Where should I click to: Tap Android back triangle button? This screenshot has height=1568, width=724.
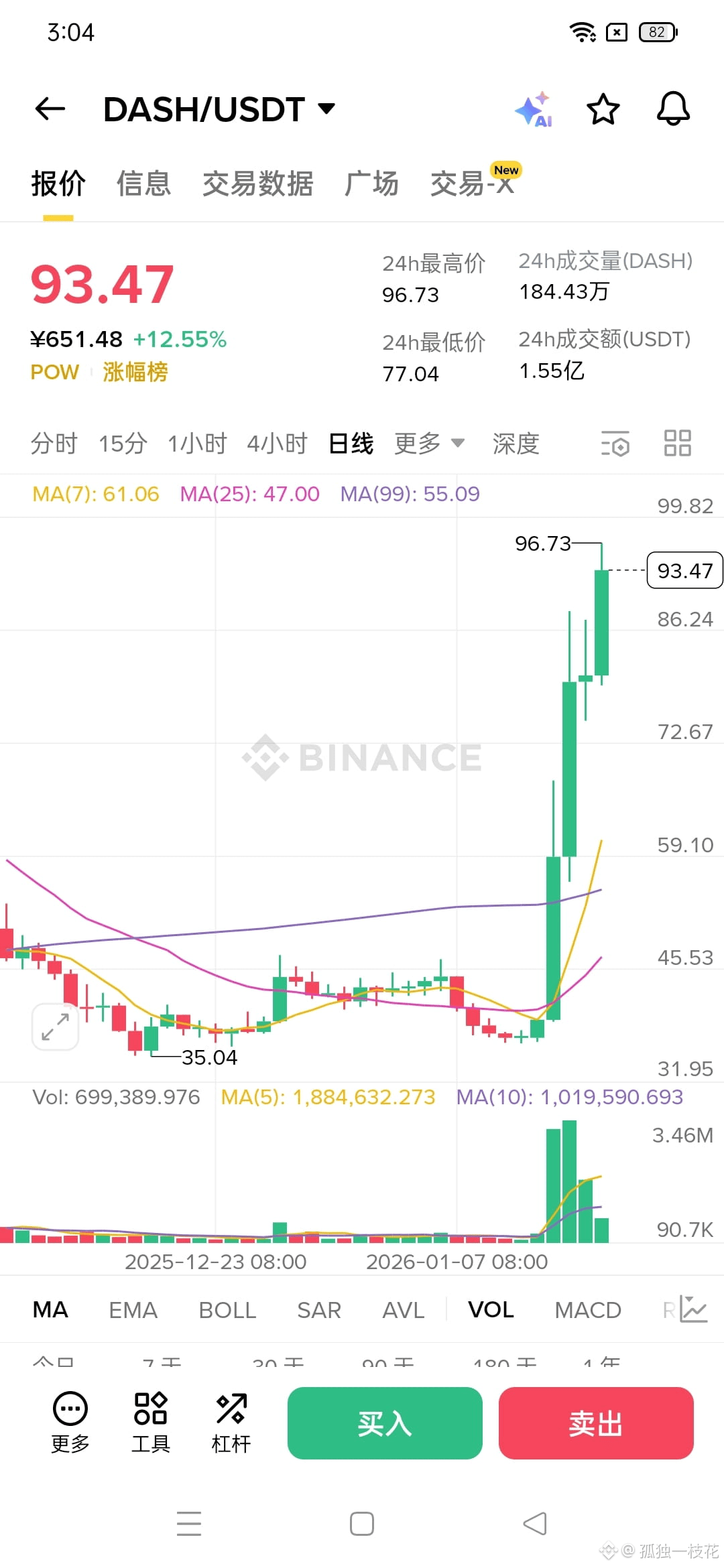(535, 1524)
